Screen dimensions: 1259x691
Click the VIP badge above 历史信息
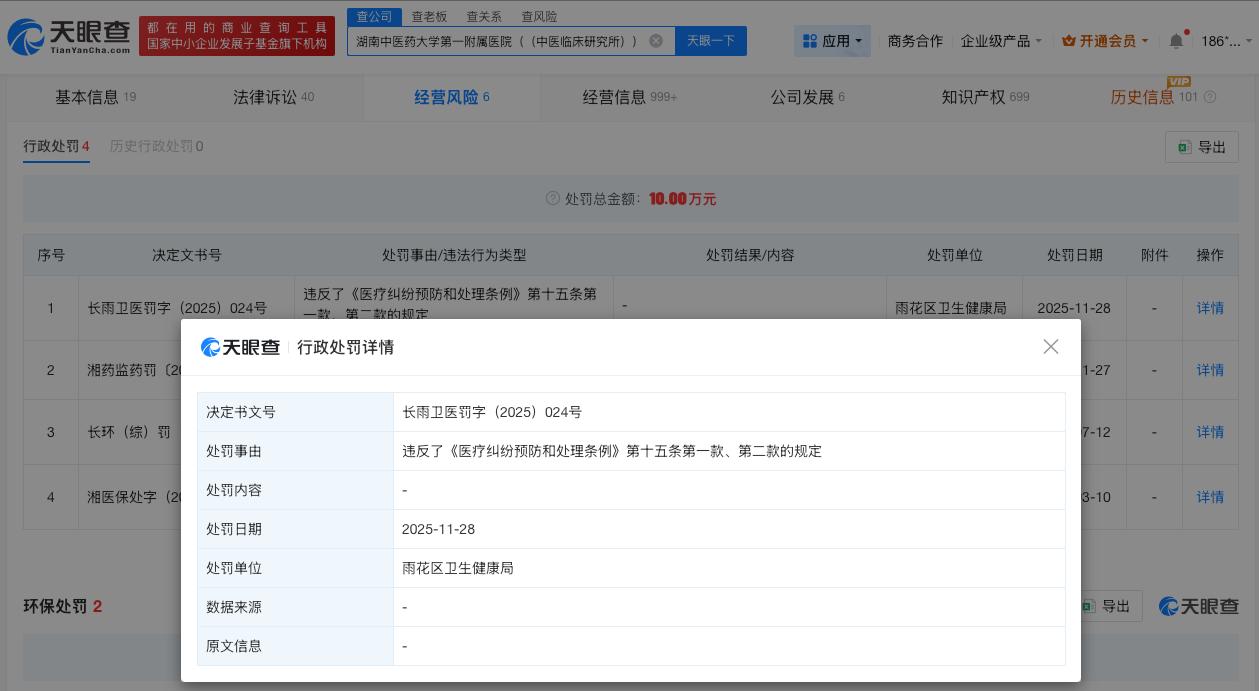[x=1178, y=84]
